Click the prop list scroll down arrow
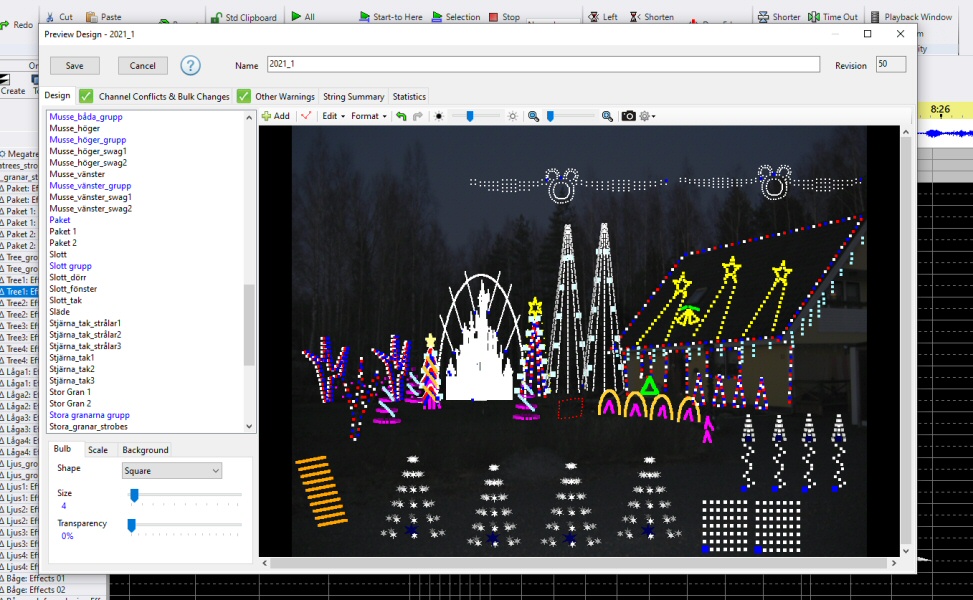Screen dimensions: 973x600 [x=249, y=426]
